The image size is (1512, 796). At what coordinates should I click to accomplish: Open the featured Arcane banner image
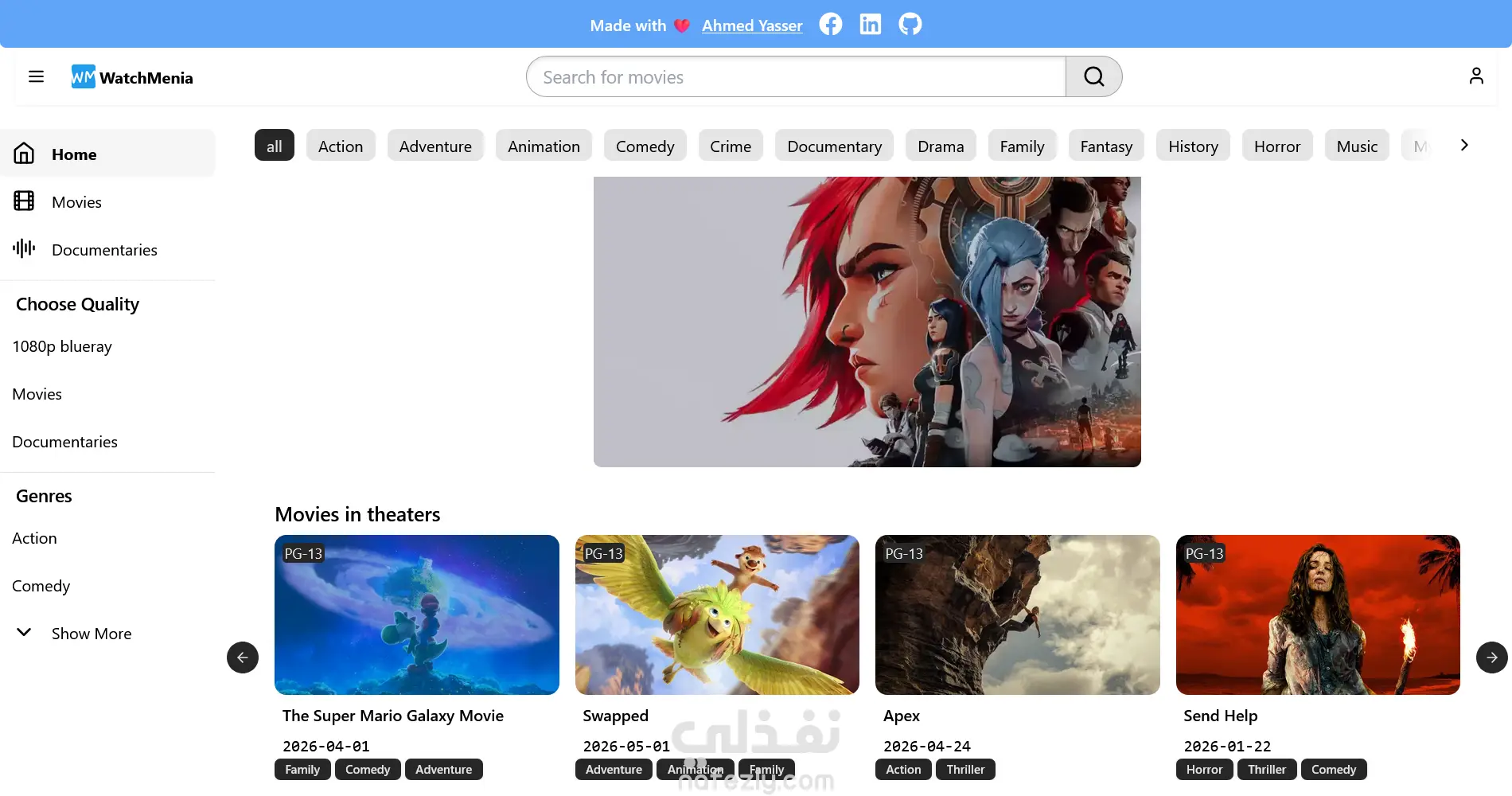point(867,322)
